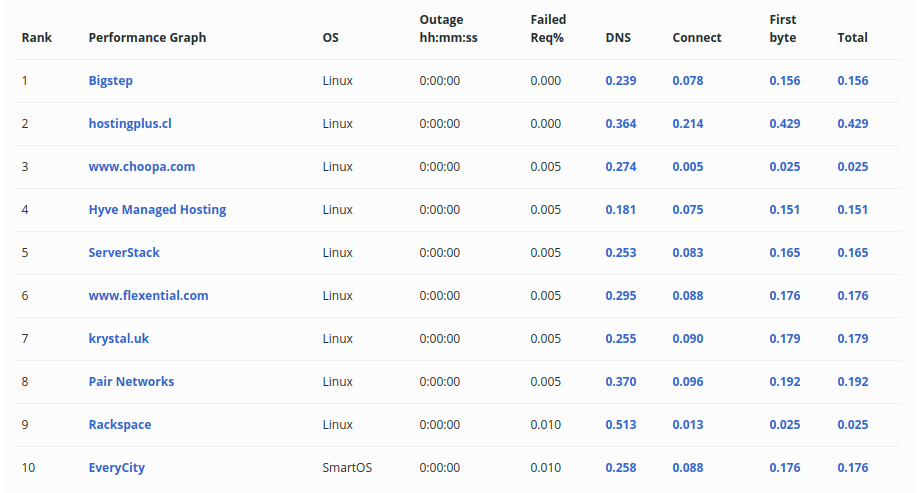The height and width of the screenshot is (493, 918).
Task: Click DNS value 0.370 for Pair Networks
Action: pos(621,382)
